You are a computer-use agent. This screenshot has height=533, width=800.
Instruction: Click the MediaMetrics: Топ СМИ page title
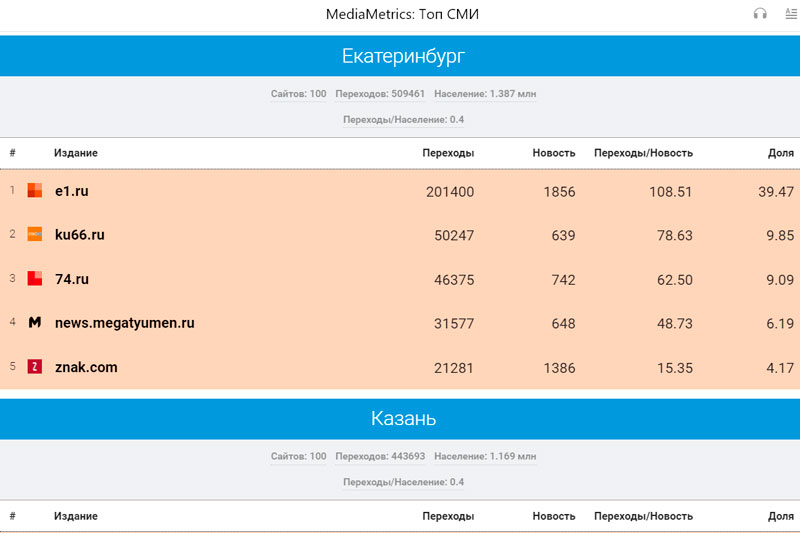[403, 14]
